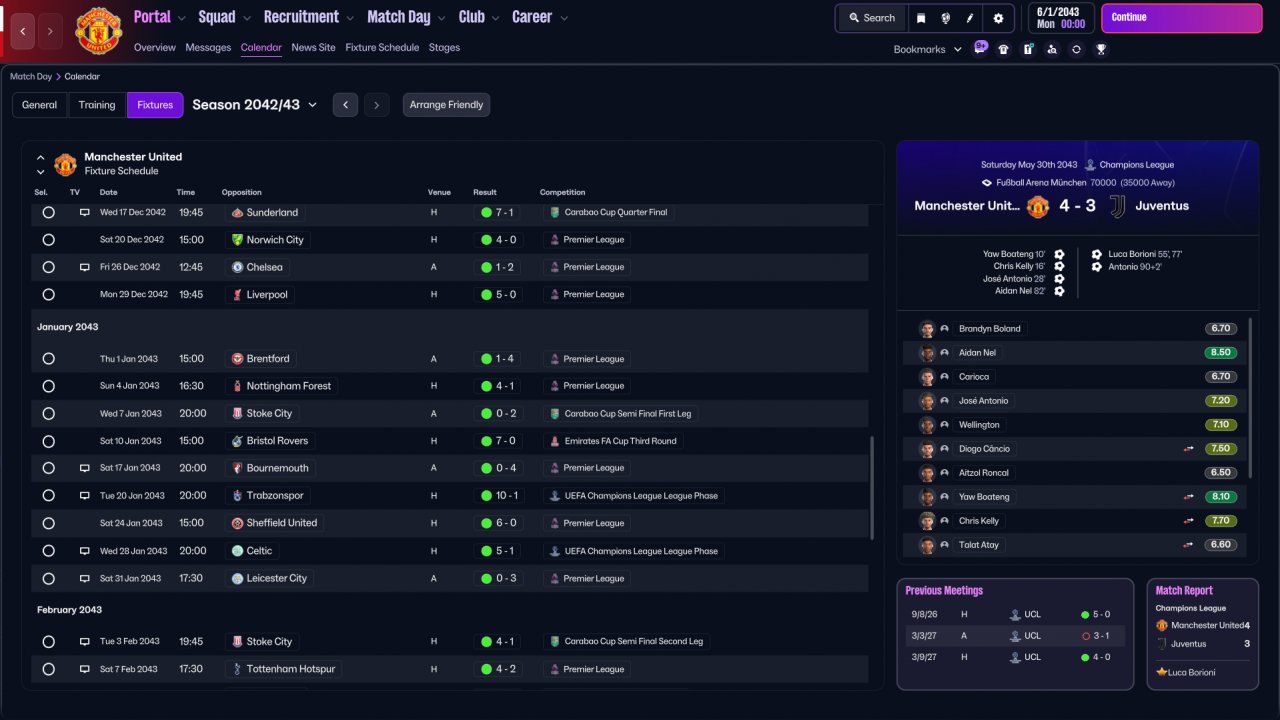Click the Brandyn Boland player portrait

click(927, 329)
